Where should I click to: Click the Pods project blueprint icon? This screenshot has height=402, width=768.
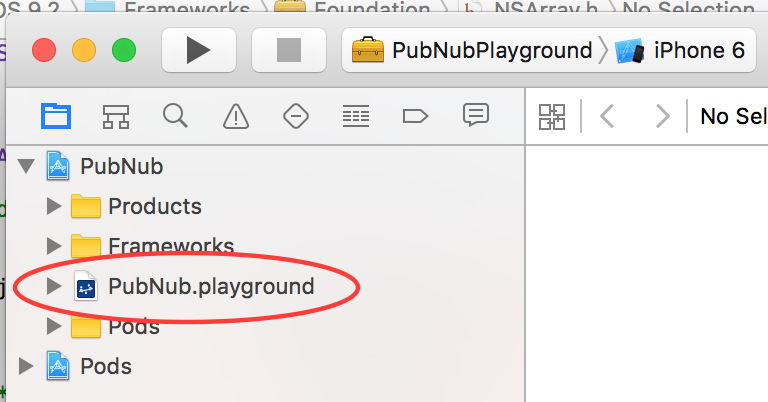(x=58, y=366)
